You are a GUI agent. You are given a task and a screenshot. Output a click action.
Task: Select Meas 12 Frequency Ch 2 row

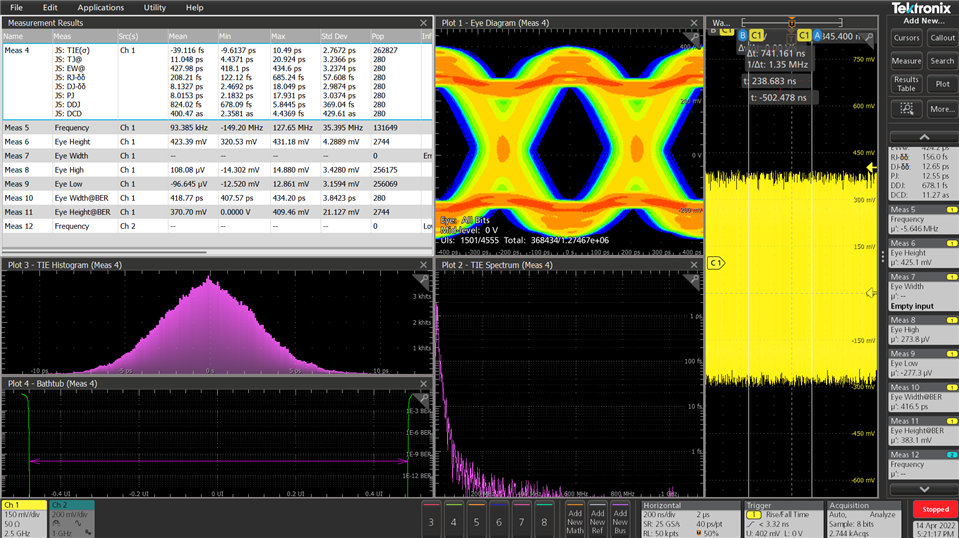(x=217, y=226)
